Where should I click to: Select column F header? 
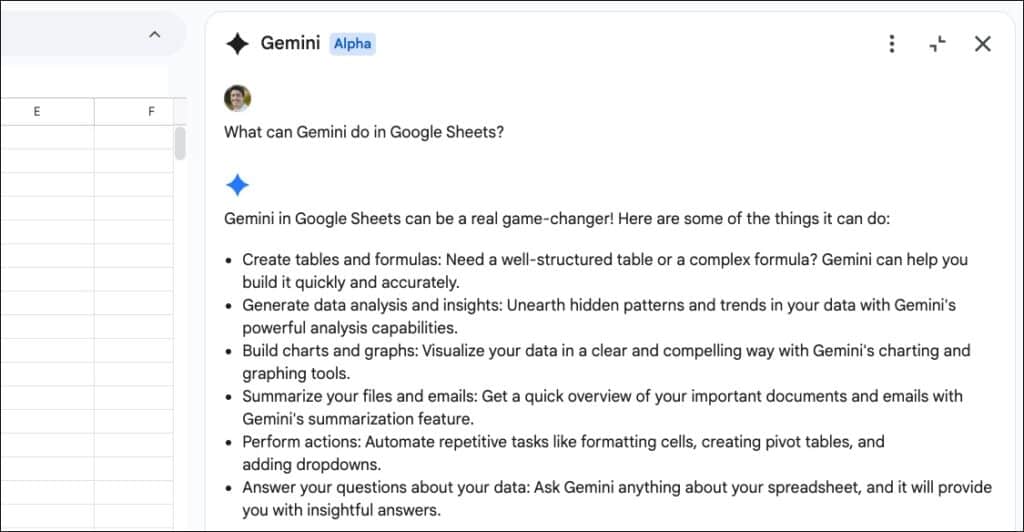(x=151, y=112)
